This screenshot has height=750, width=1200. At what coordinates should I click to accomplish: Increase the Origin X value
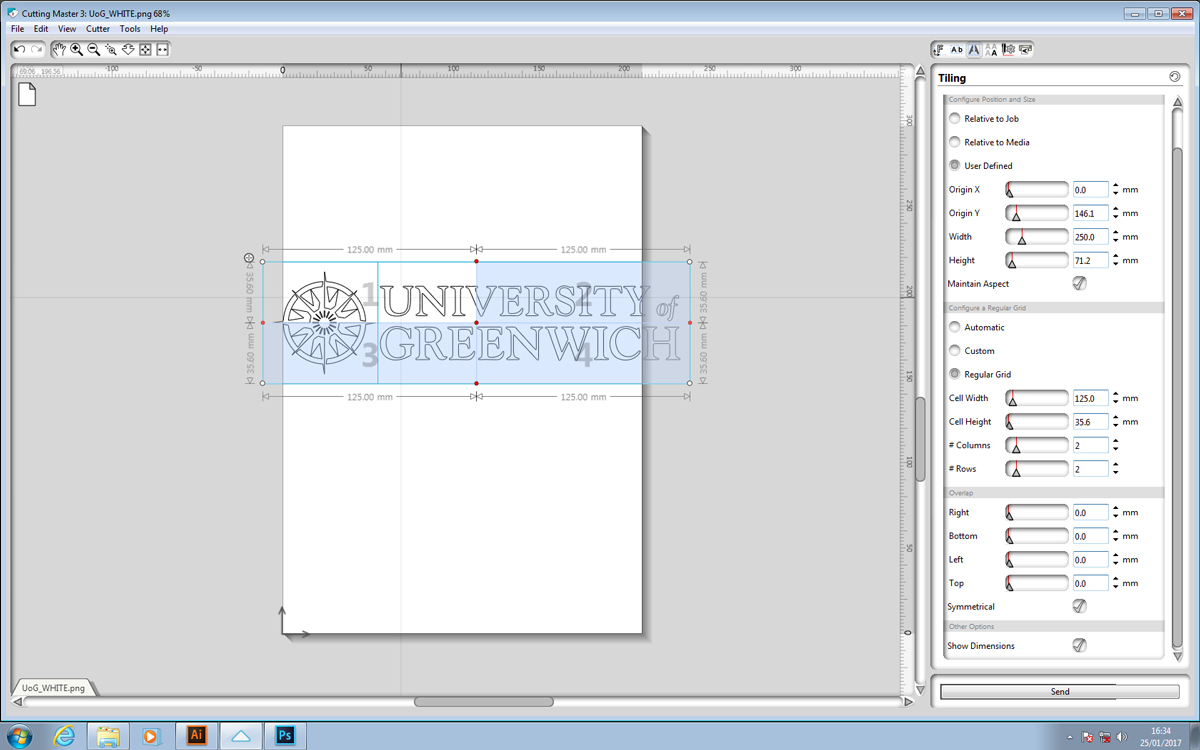coord(1116,185)
